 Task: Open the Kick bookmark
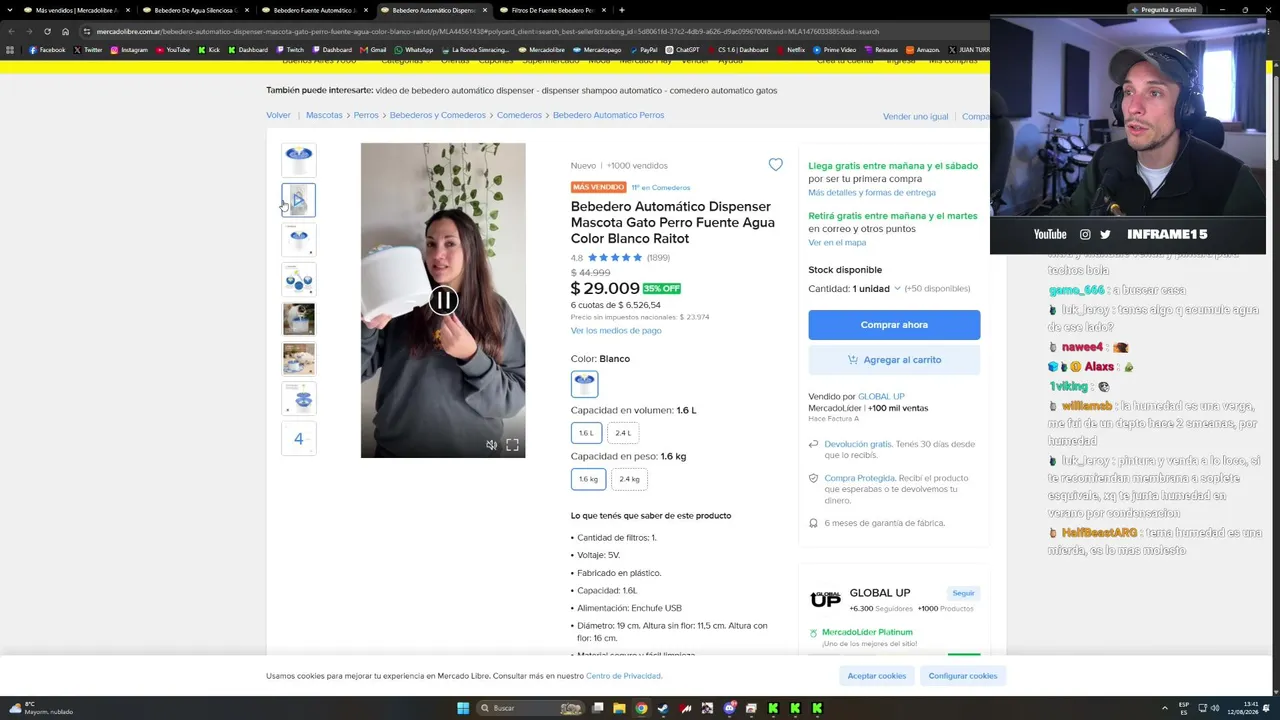click(x=209, y=50)
